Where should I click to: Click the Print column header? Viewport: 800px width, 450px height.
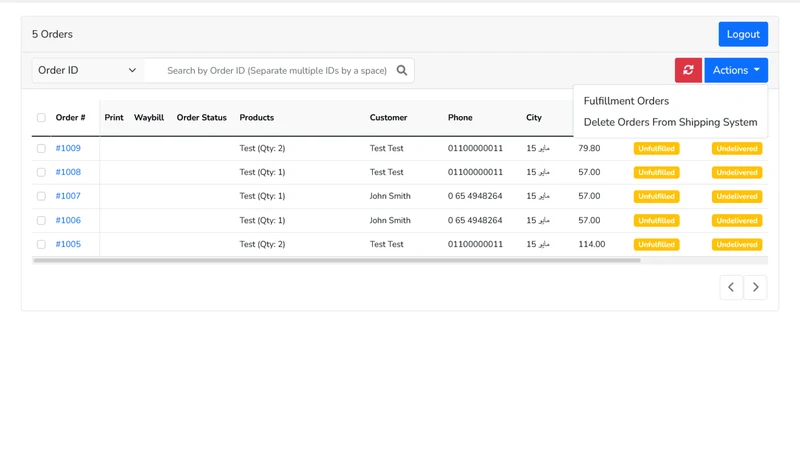point(114,117)
